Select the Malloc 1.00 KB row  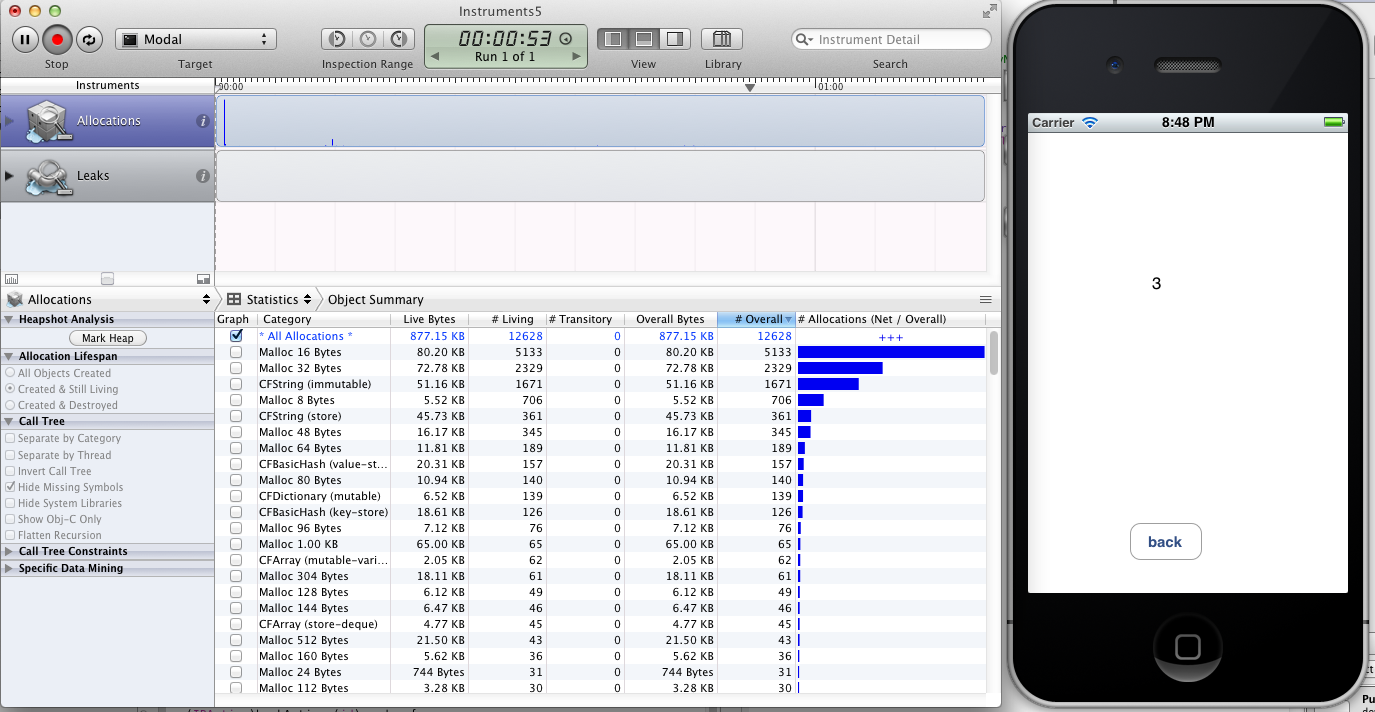point(601,544)
